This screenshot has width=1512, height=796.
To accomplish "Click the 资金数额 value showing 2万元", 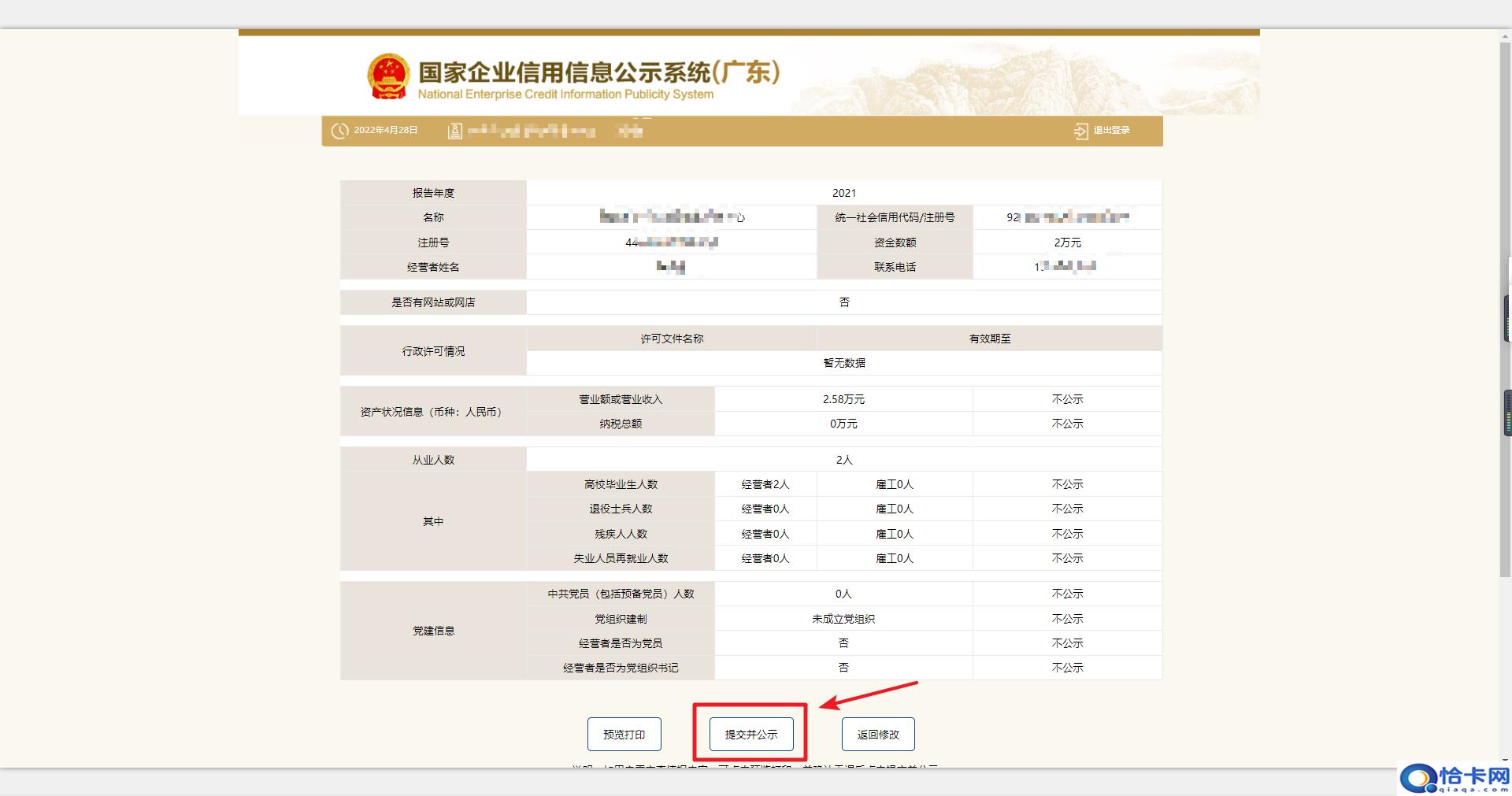I will point(1068,243).
